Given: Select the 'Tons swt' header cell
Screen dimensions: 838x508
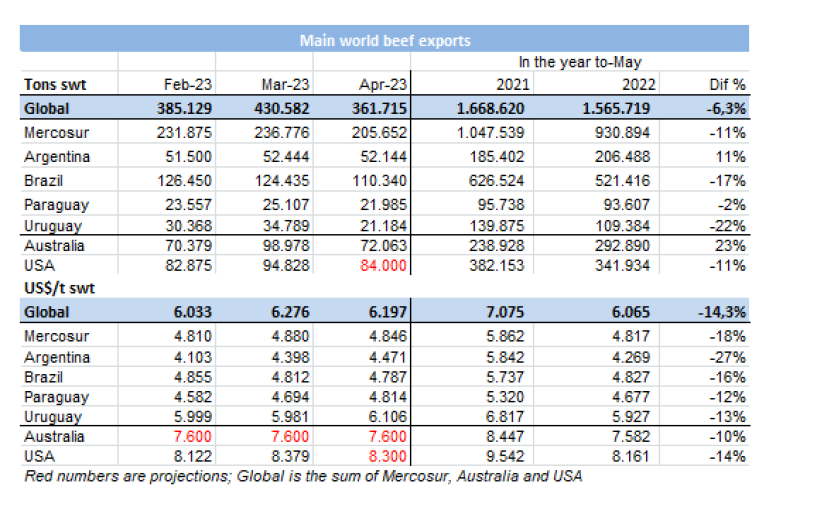Looking at the screenshot, I should [52, 85].
